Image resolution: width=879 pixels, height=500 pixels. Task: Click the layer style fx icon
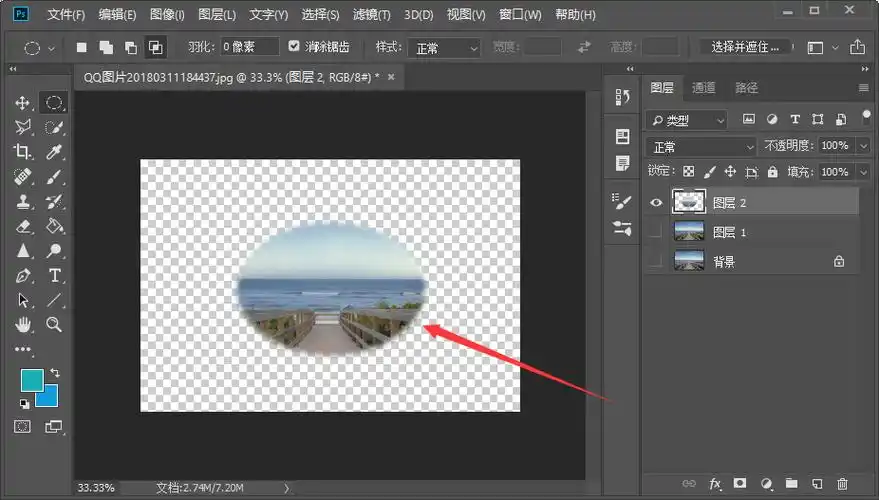[715, 483]
